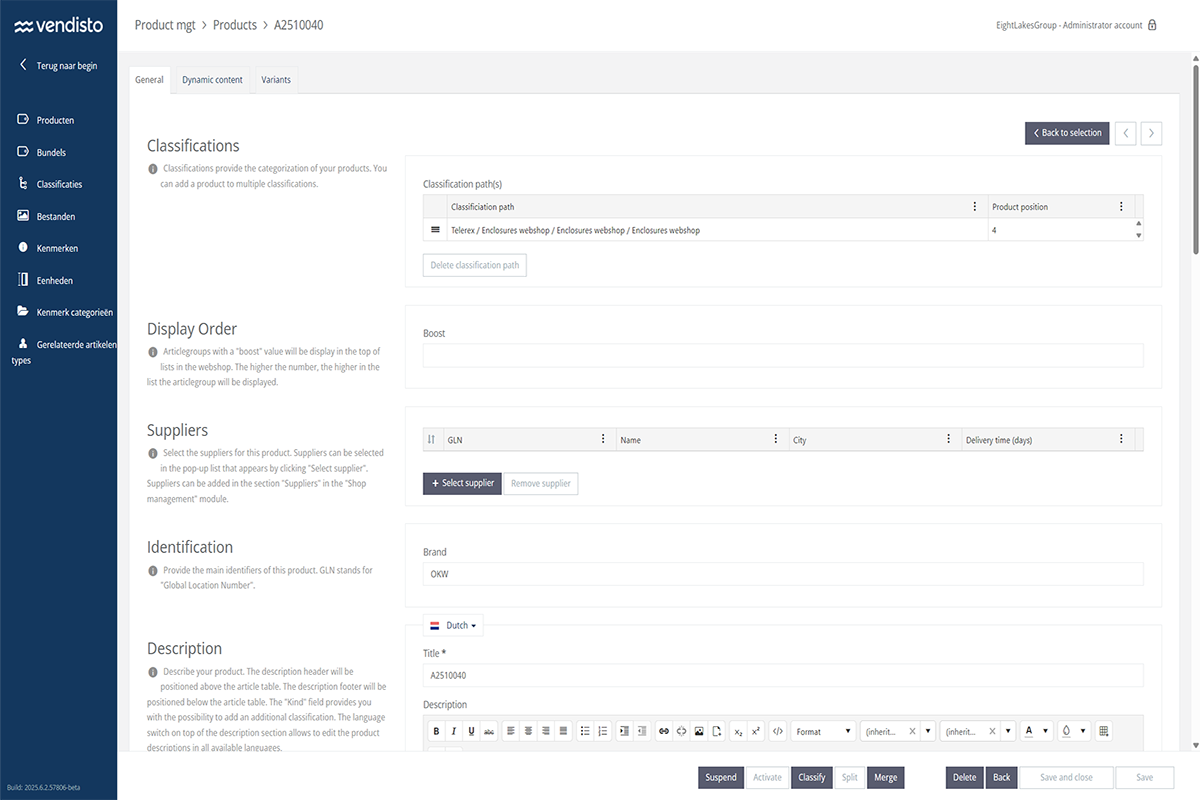Click the create table icon
This screenshot has width=1200, height=800.
click(x=1104, y=731)
